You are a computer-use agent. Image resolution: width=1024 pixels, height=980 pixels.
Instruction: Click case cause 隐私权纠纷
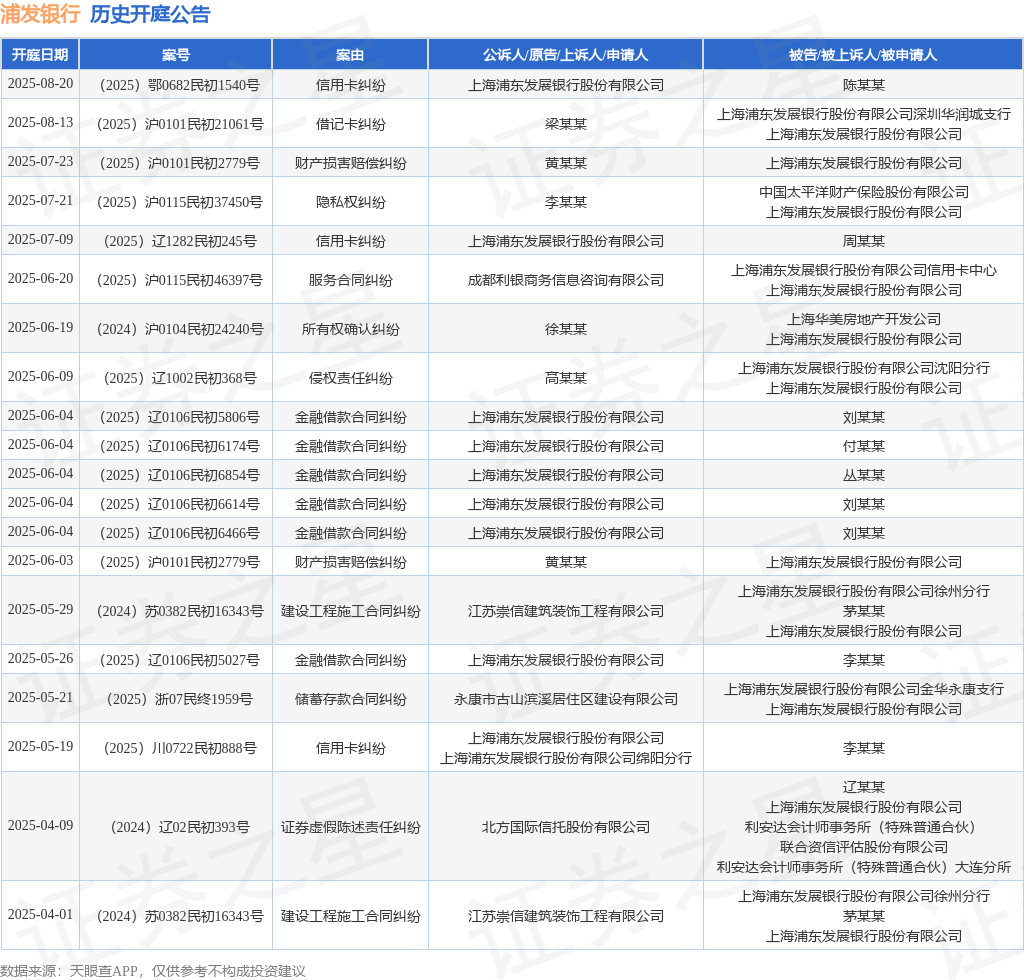[351, 202]
